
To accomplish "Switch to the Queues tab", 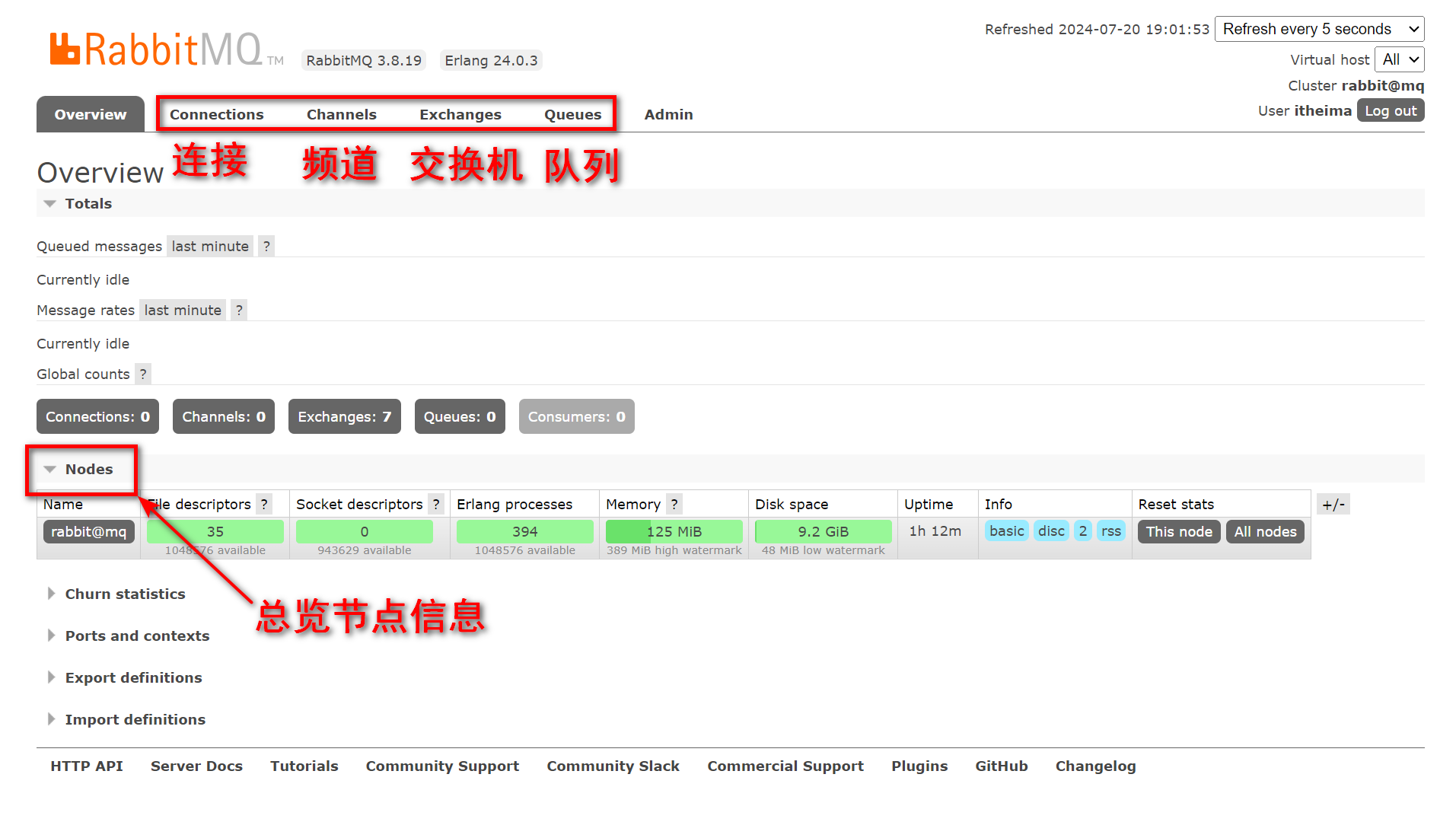I will [573, 115].
